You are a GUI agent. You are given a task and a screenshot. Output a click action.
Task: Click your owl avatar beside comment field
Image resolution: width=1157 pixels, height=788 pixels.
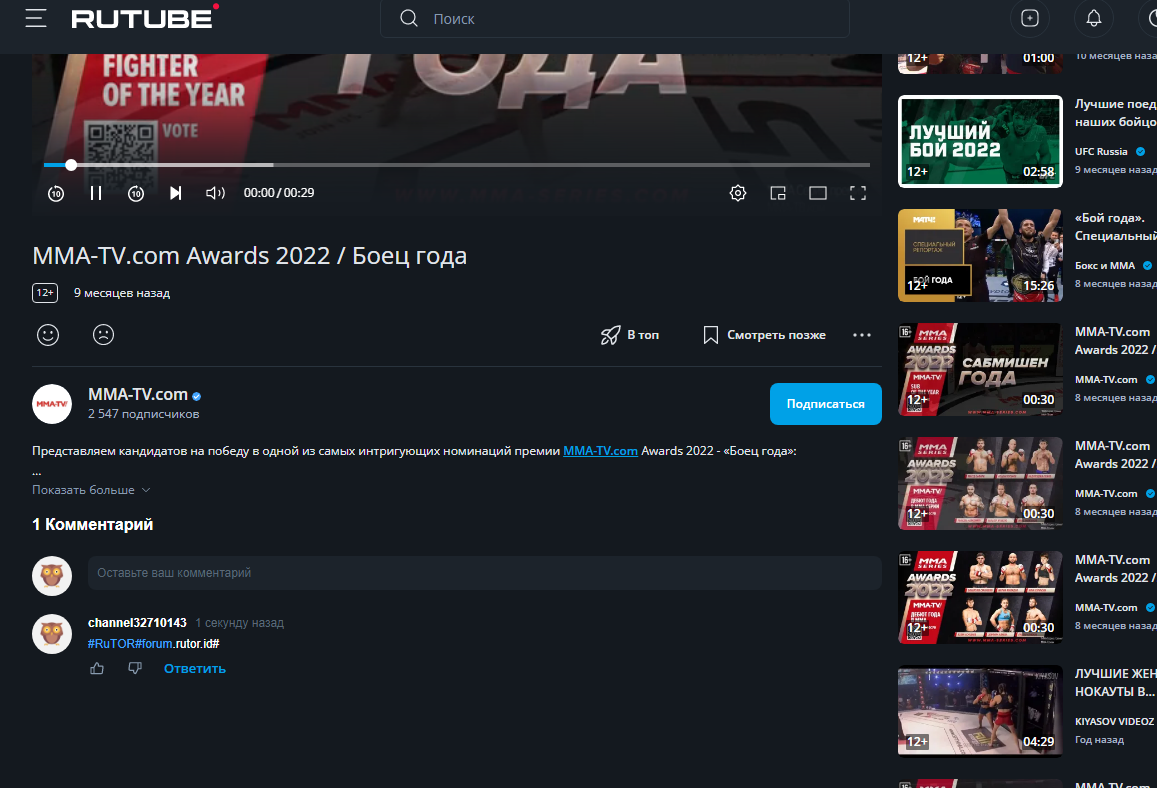coord(52,576)
